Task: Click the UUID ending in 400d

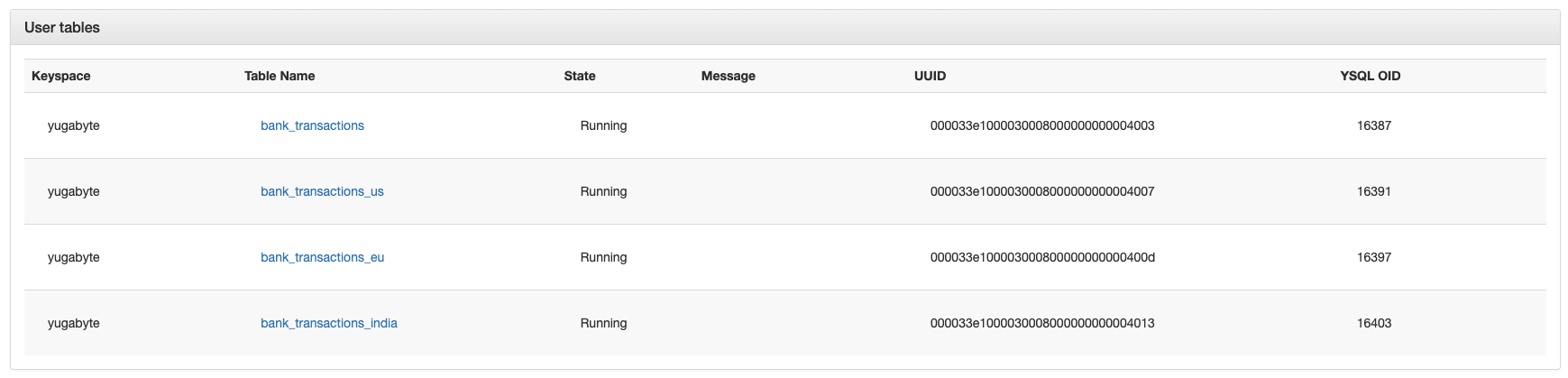Action: tap(1042, 257)
